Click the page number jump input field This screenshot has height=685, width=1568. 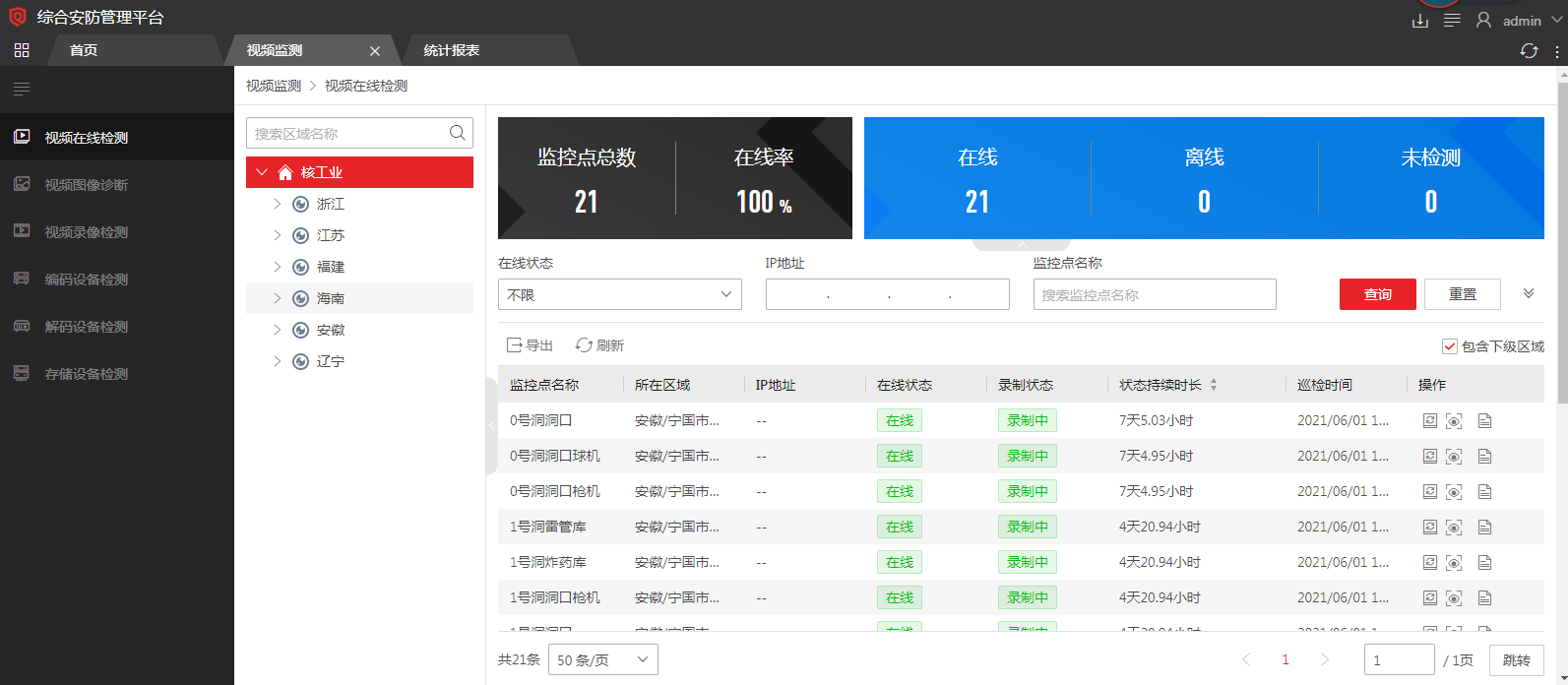pos(1400,659)
